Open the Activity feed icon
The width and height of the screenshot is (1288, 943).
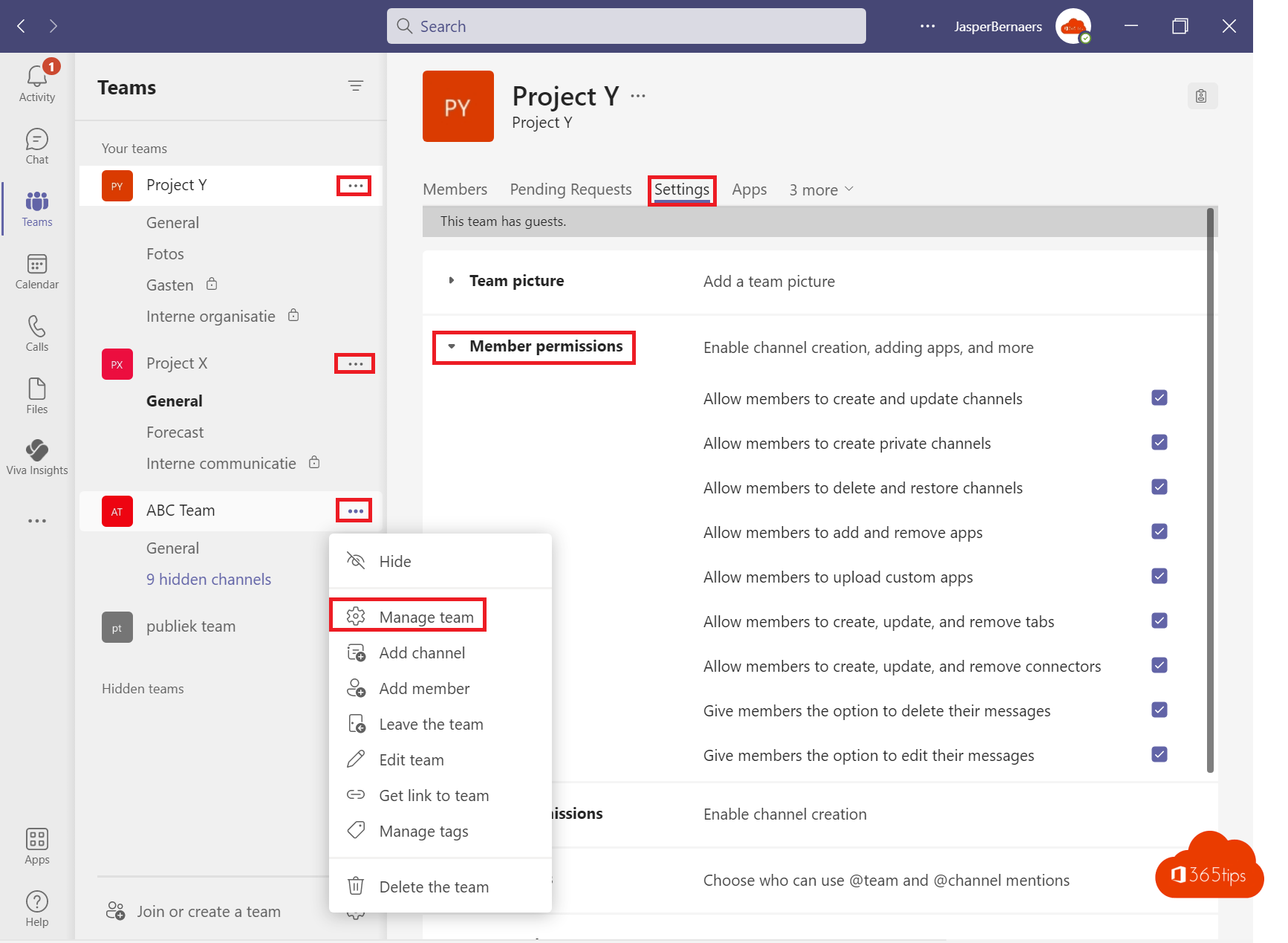click(x=36, y=82)
